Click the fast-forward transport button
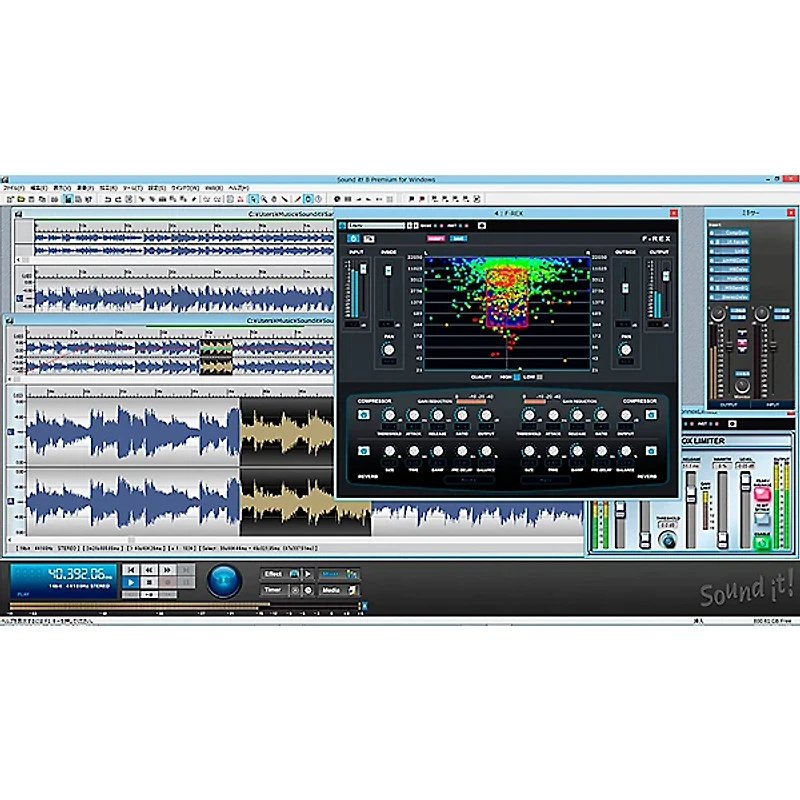The height and width of the screenshot is (800, 800). (x=167, y=568)
